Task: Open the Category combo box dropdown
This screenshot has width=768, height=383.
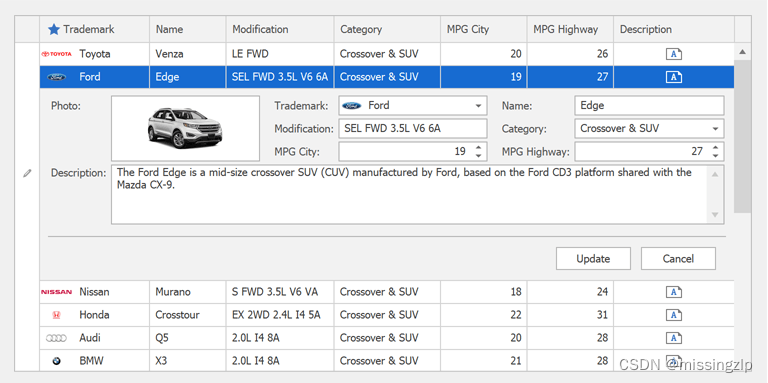Action: (x=716, y=129)
